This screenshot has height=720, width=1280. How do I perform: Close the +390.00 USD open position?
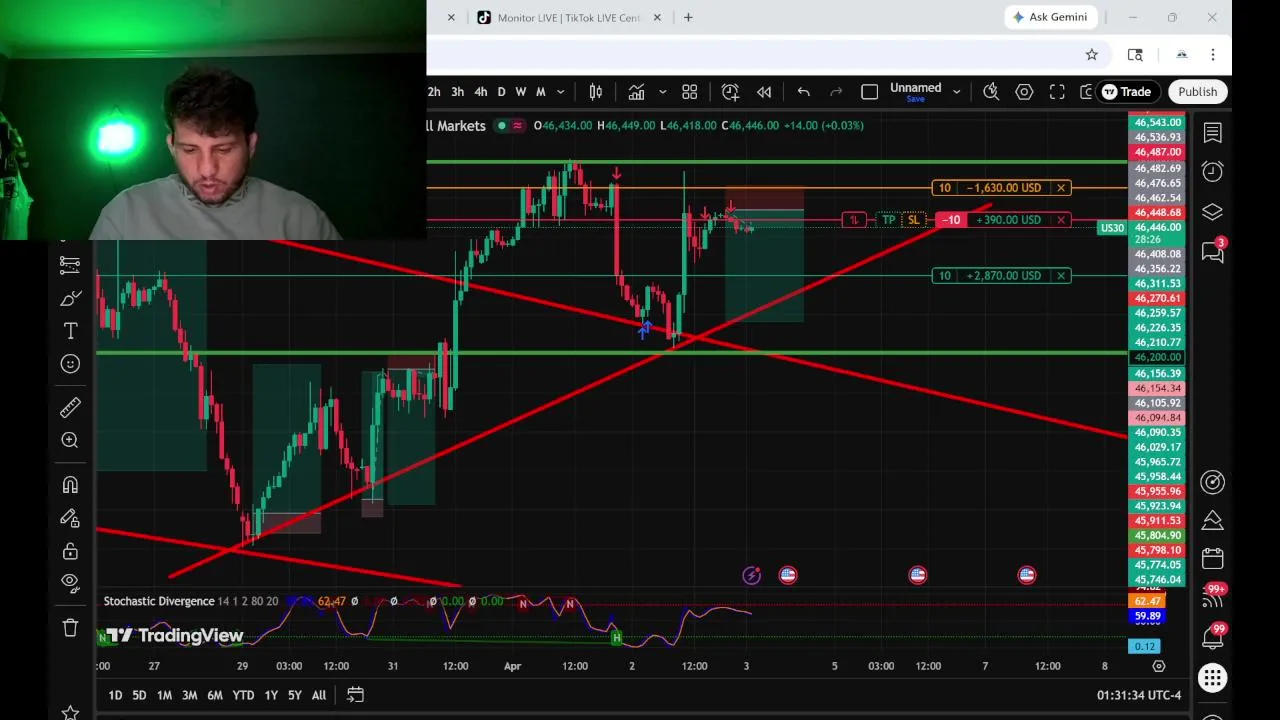(1061, 220)
